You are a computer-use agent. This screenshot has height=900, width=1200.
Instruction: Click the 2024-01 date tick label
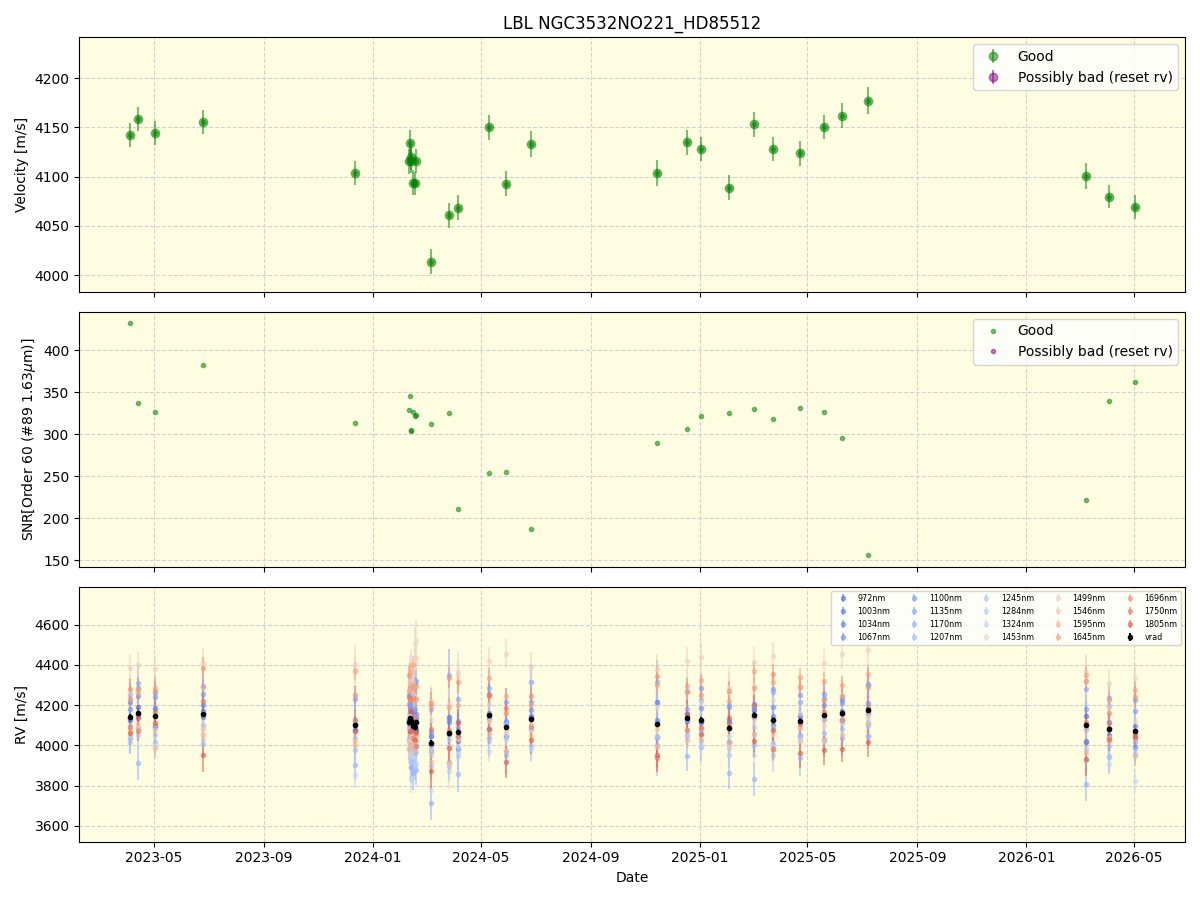pos(373,857)
